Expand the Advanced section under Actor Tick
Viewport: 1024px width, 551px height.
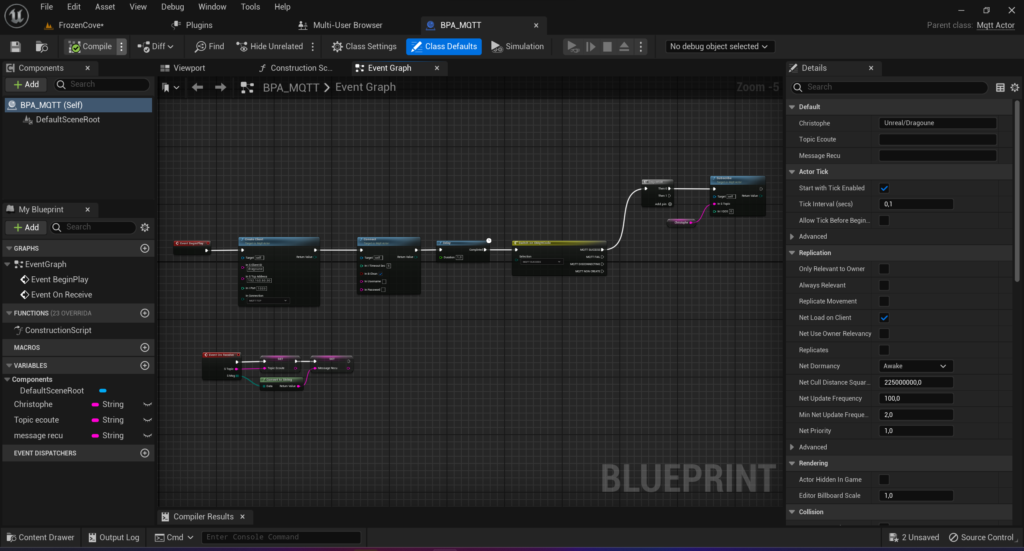tap(812, 237)
